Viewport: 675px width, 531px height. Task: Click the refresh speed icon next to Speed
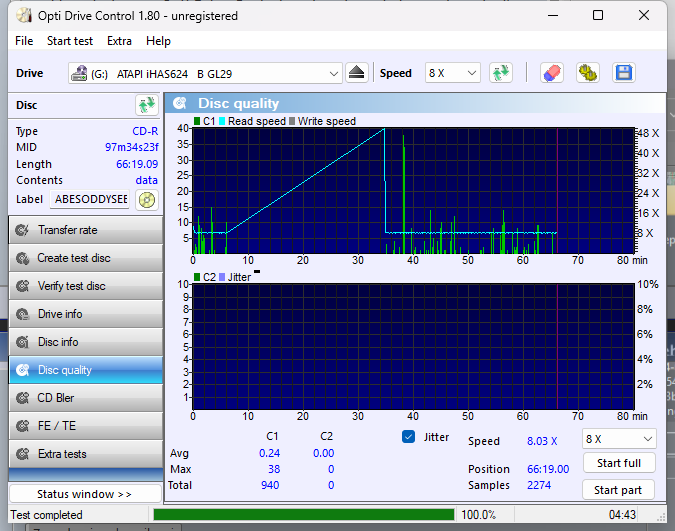tap(500, 73)
